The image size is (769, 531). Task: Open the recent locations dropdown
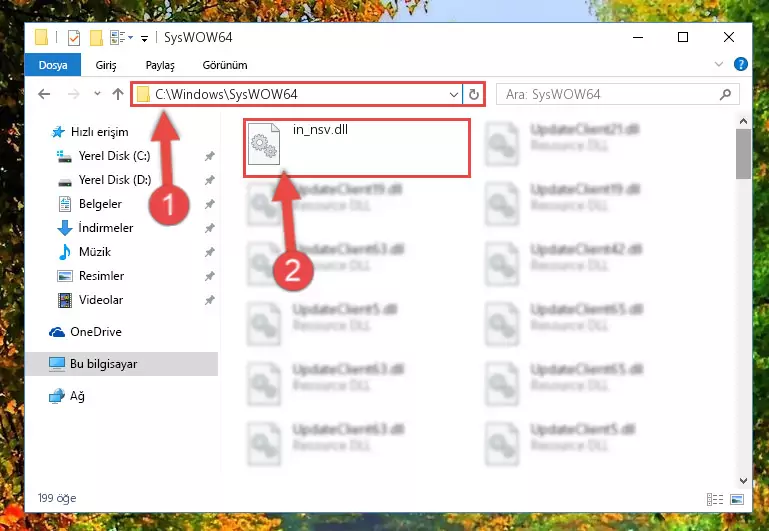coord(97,94)
